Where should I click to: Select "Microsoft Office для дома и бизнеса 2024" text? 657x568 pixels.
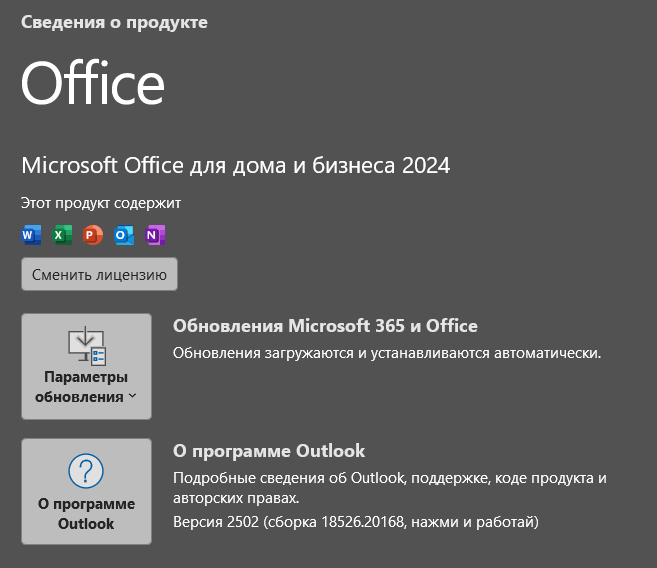pyautogui.click(x=235, y=165)
